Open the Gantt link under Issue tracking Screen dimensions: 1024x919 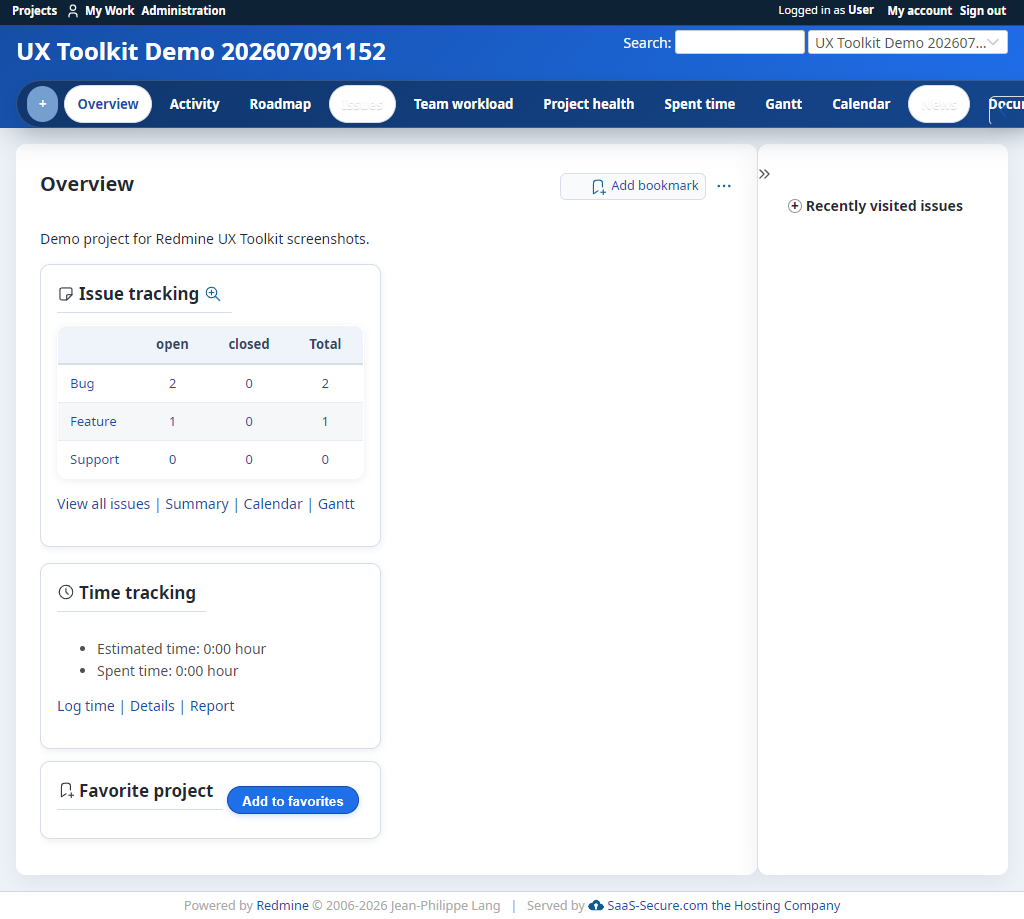coord(336,504)
